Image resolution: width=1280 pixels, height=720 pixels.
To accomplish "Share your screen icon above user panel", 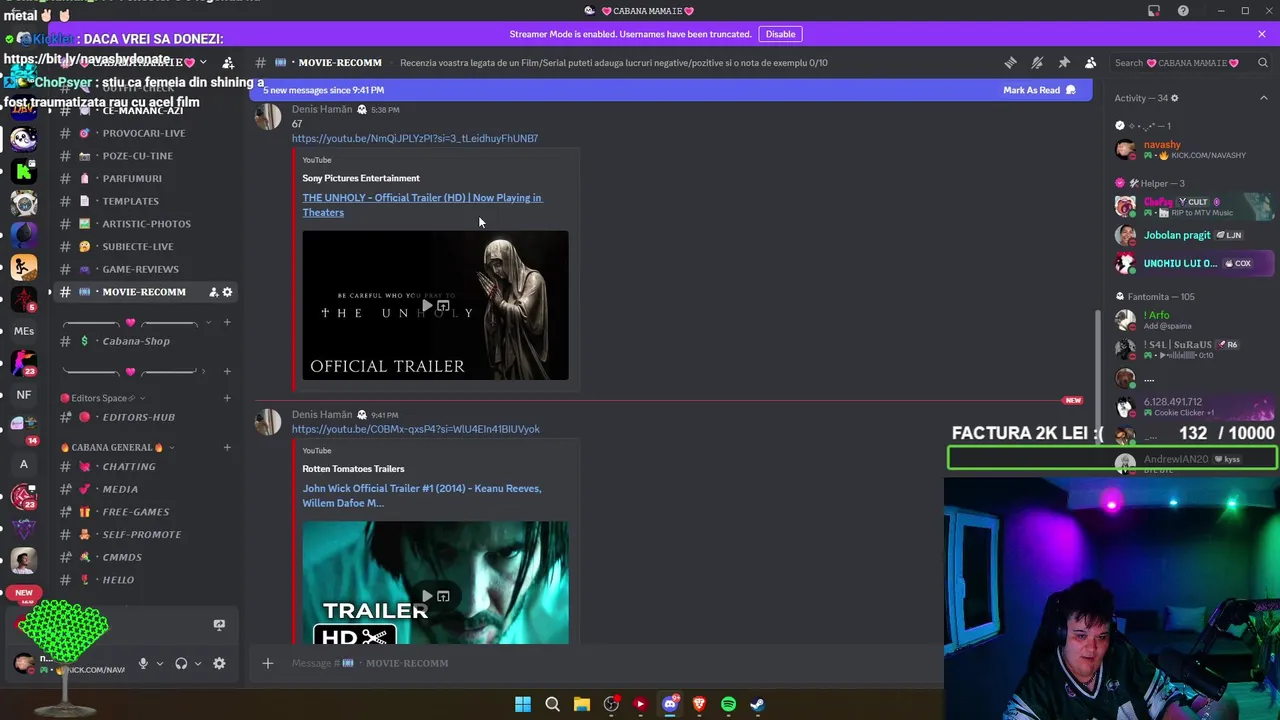I will click(x=219, y=625).
